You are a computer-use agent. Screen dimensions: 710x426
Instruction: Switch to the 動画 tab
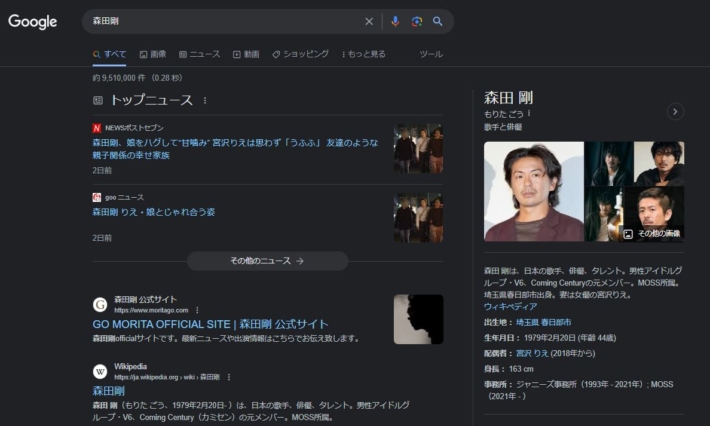246,54
